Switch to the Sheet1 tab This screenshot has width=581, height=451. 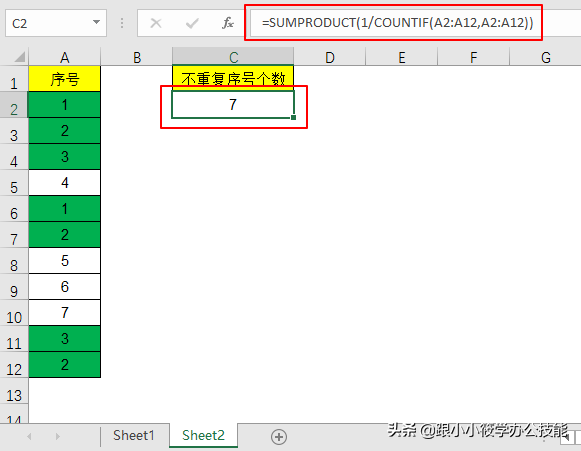pos(134,435)
